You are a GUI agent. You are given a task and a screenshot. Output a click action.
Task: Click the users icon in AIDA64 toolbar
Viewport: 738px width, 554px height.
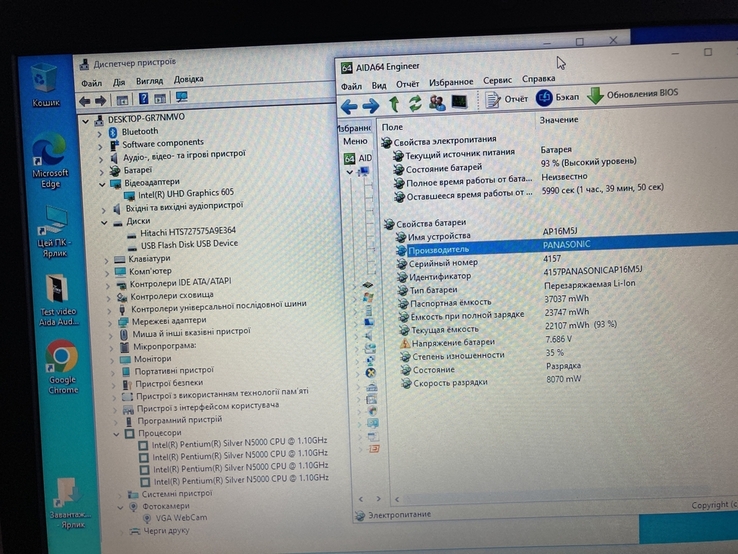437,103
